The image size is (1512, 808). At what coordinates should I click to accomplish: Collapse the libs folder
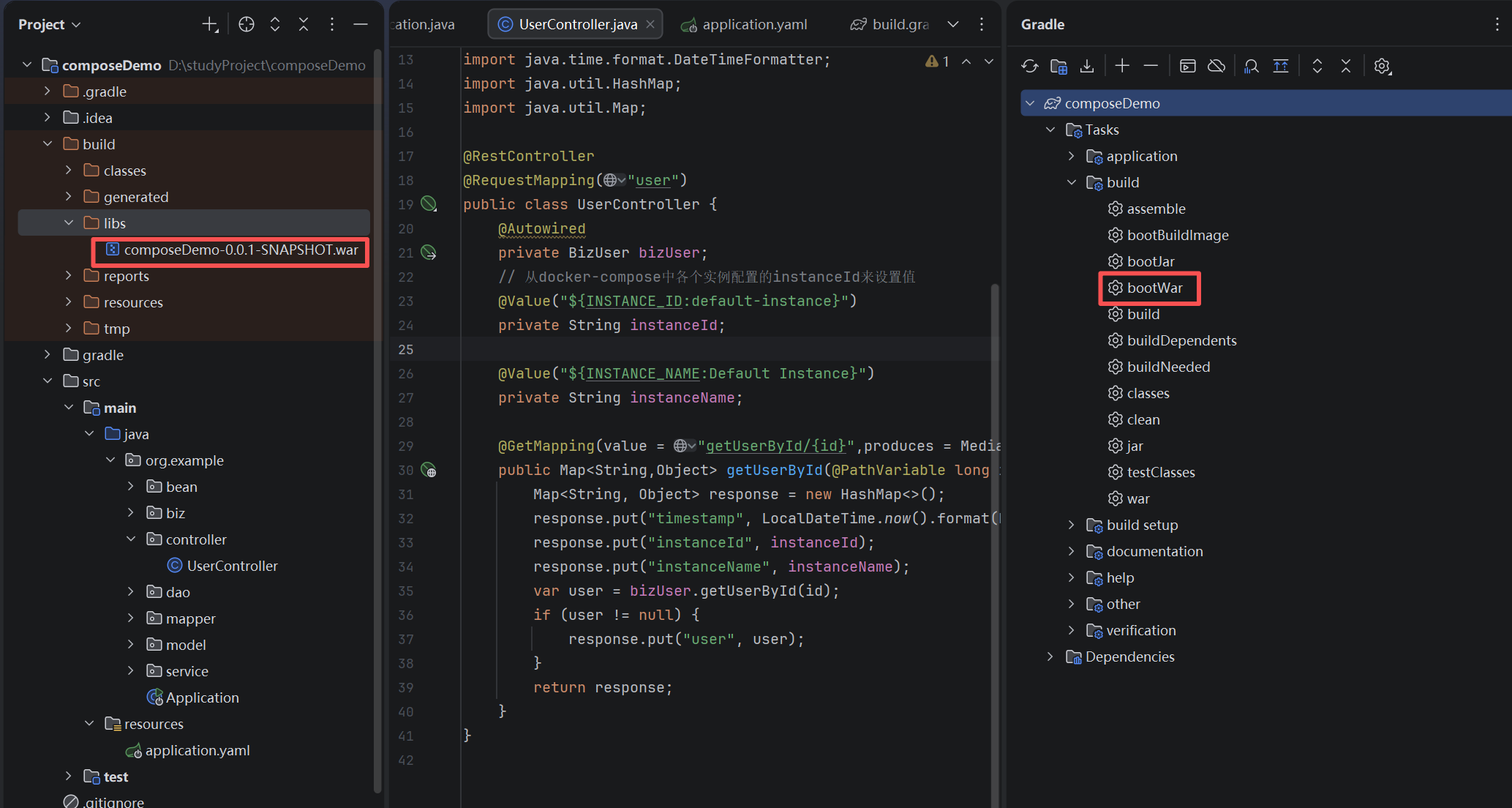coord(69,223)
